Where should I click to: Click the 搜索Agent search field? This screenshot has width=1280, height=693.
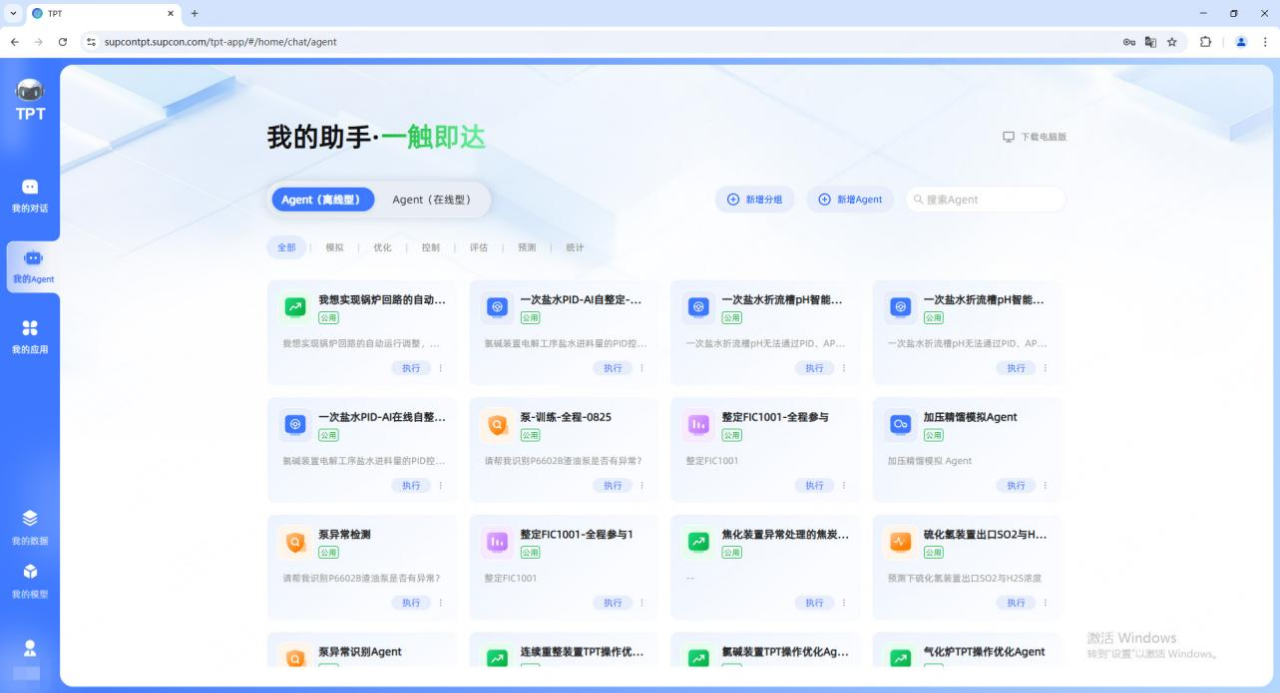coord(990,199)
